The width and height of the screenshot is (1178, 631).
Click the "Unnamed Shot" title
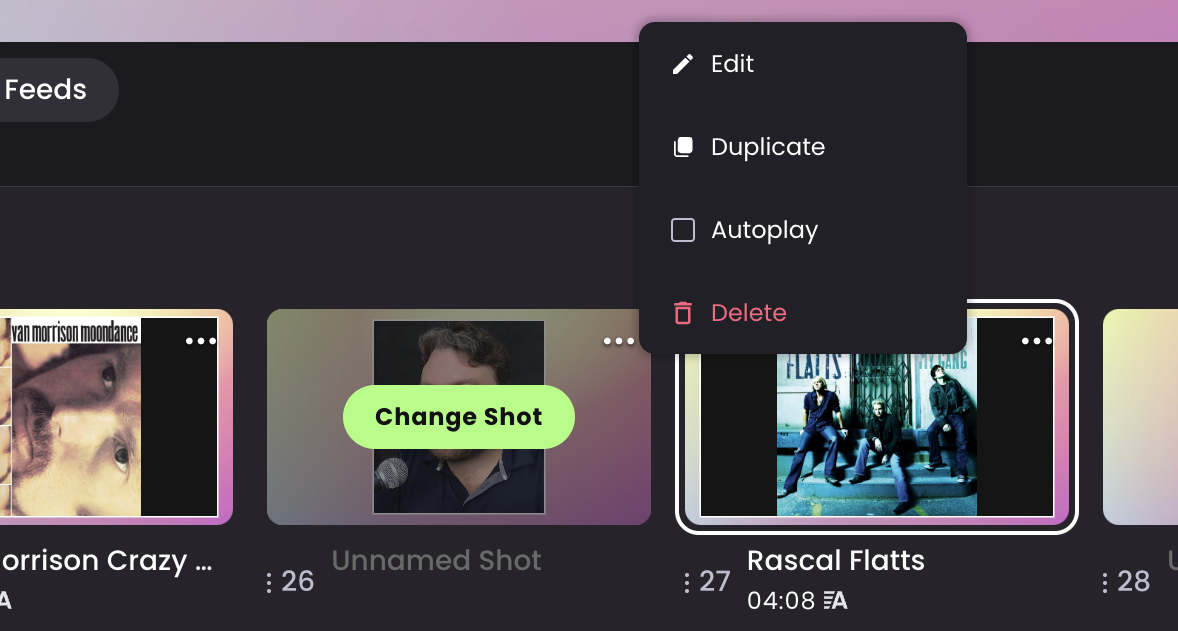(x=436, y=560)
